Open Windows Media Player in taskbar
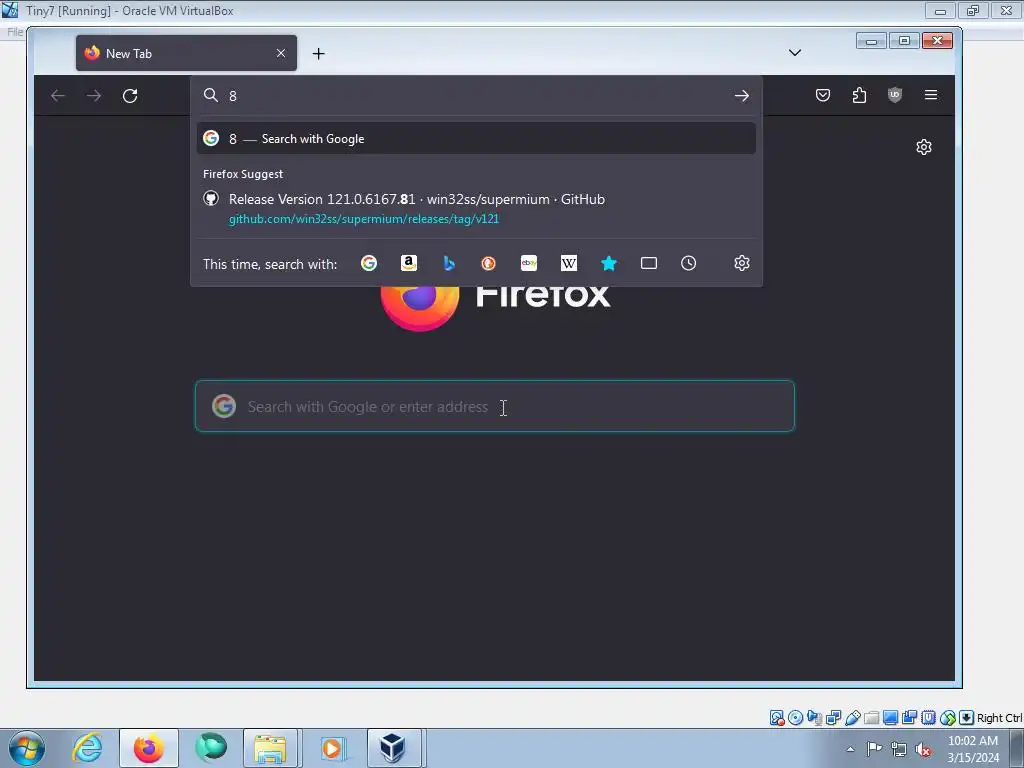Screen dimensions: 1024x768 [x=332, y=748]
